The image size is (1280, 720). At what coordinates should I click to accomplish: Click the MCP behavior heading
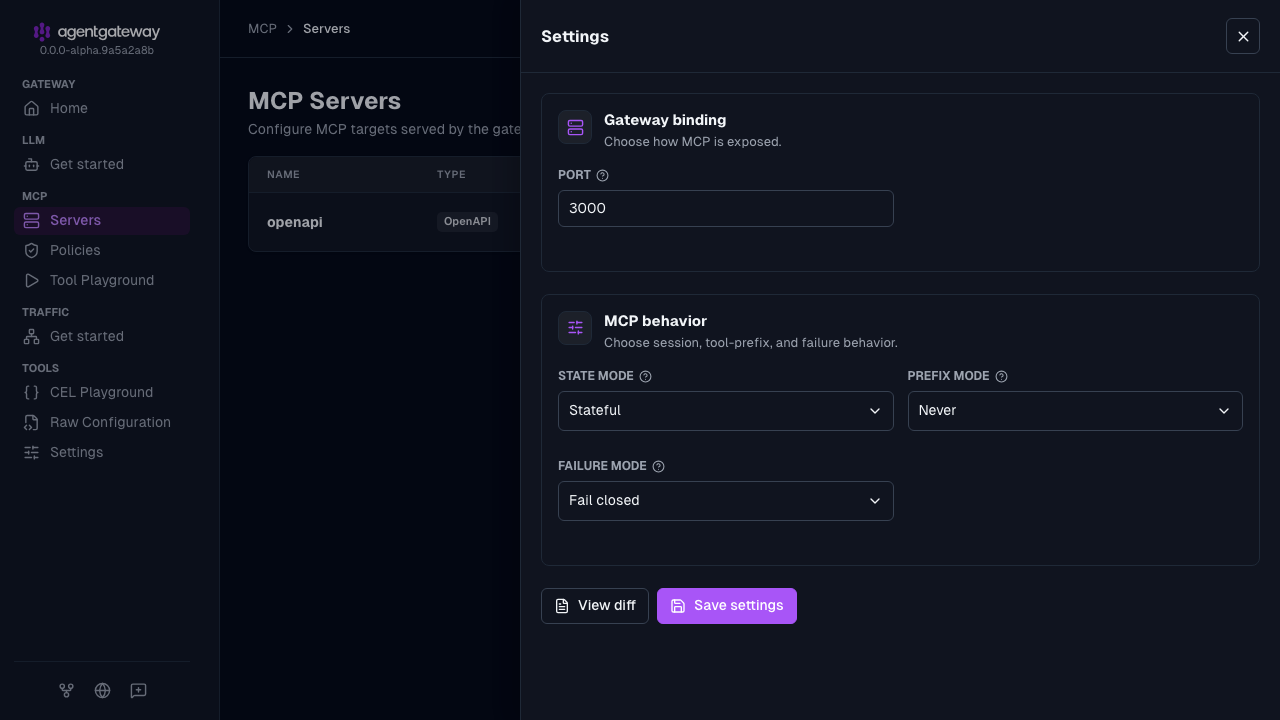pos(655,321)
